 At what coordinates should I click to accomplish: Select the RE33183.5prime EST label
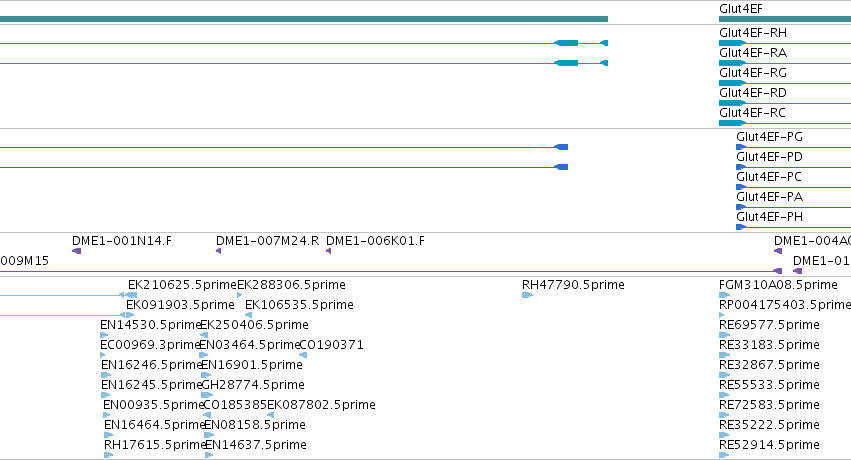(x=769, y=346)
